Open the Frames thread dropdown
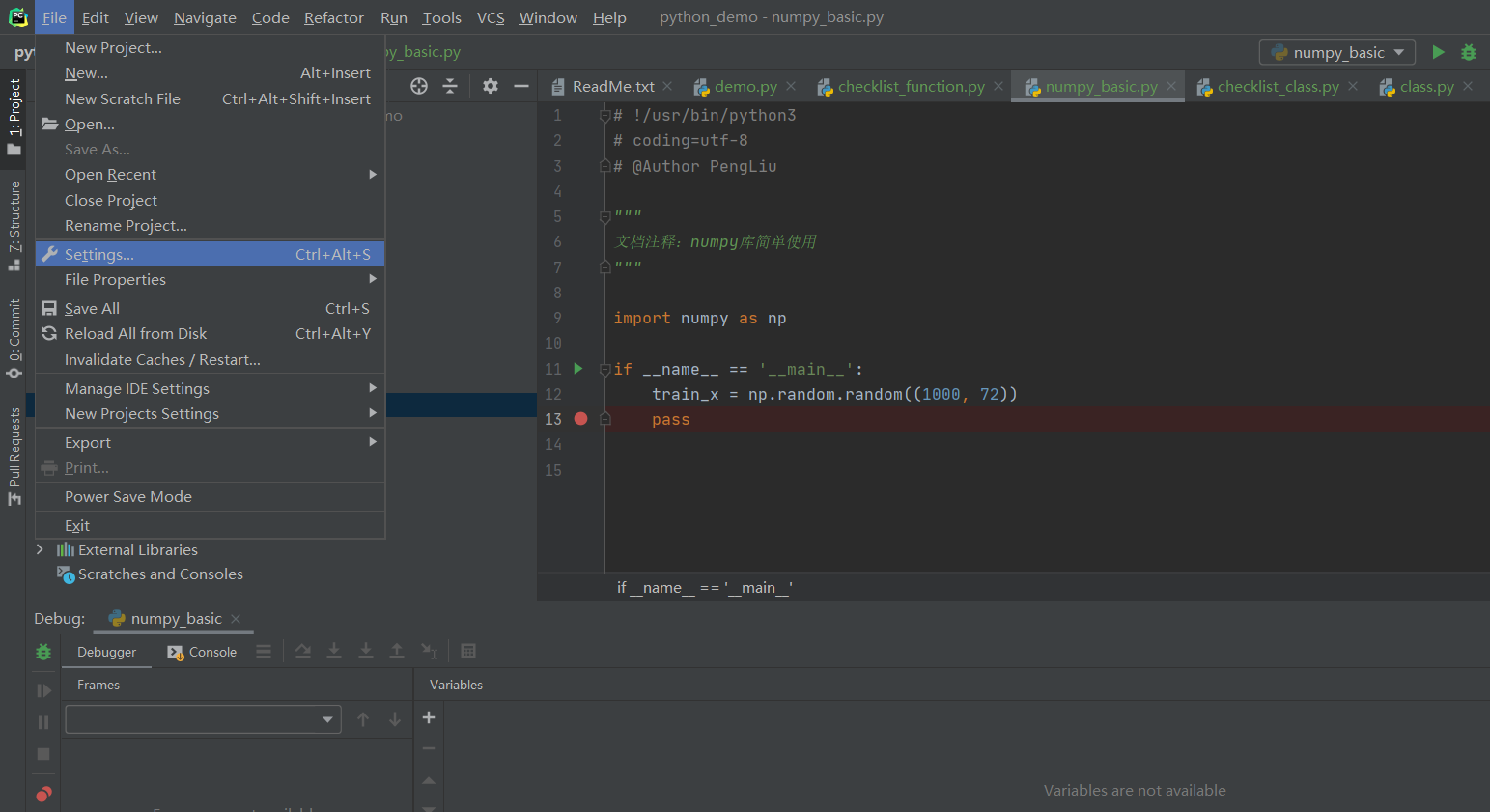Image resolution: width=1490 pixels, height=812 pixels. pos(203,719)
